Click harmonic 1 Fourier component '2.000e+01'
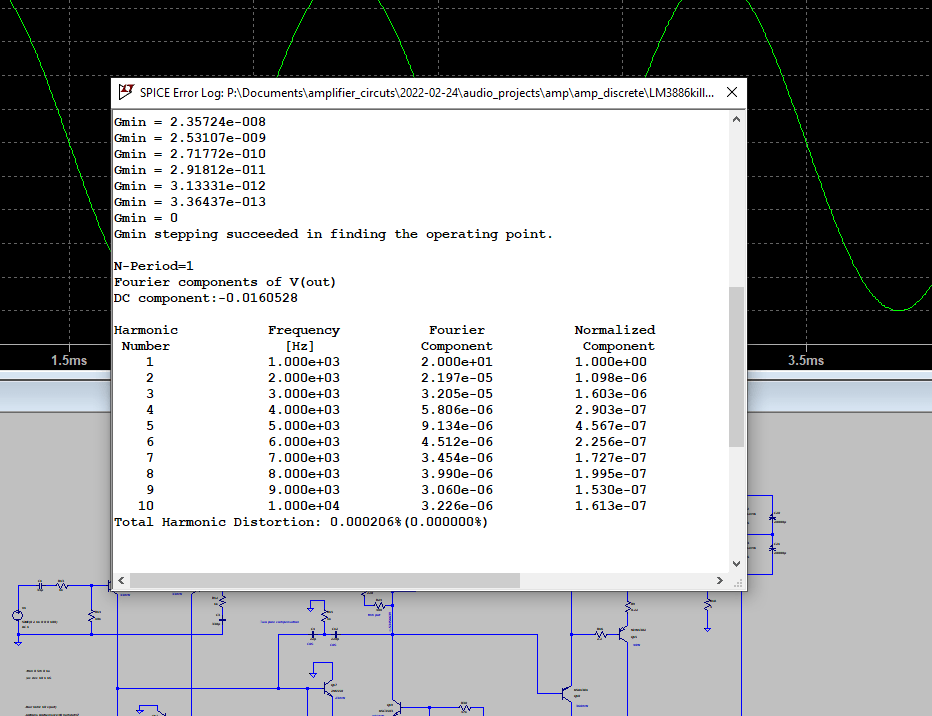932x716 pixels. click(456, 362)
